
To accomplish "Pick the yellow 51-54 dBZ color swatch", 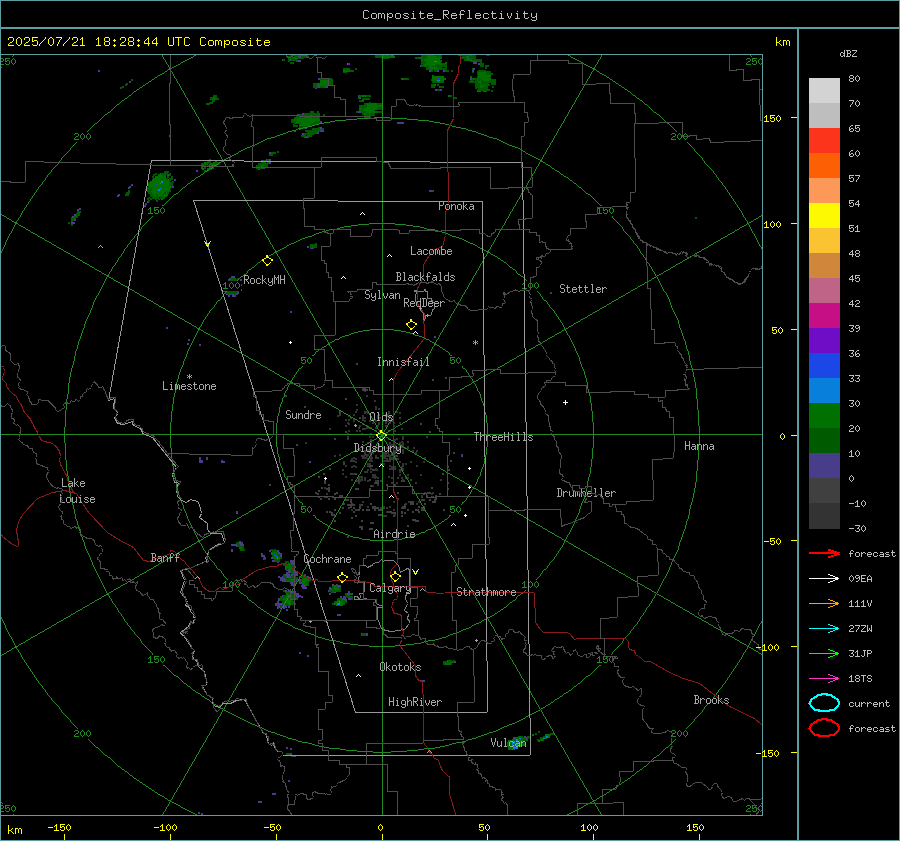I will pos(824,216).
